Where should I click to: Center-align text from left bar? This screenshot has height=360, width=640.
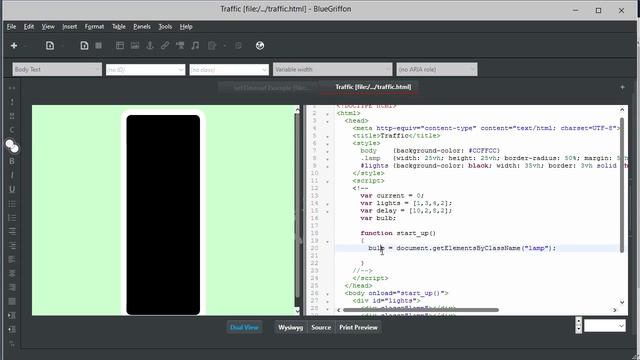point(12,273)
